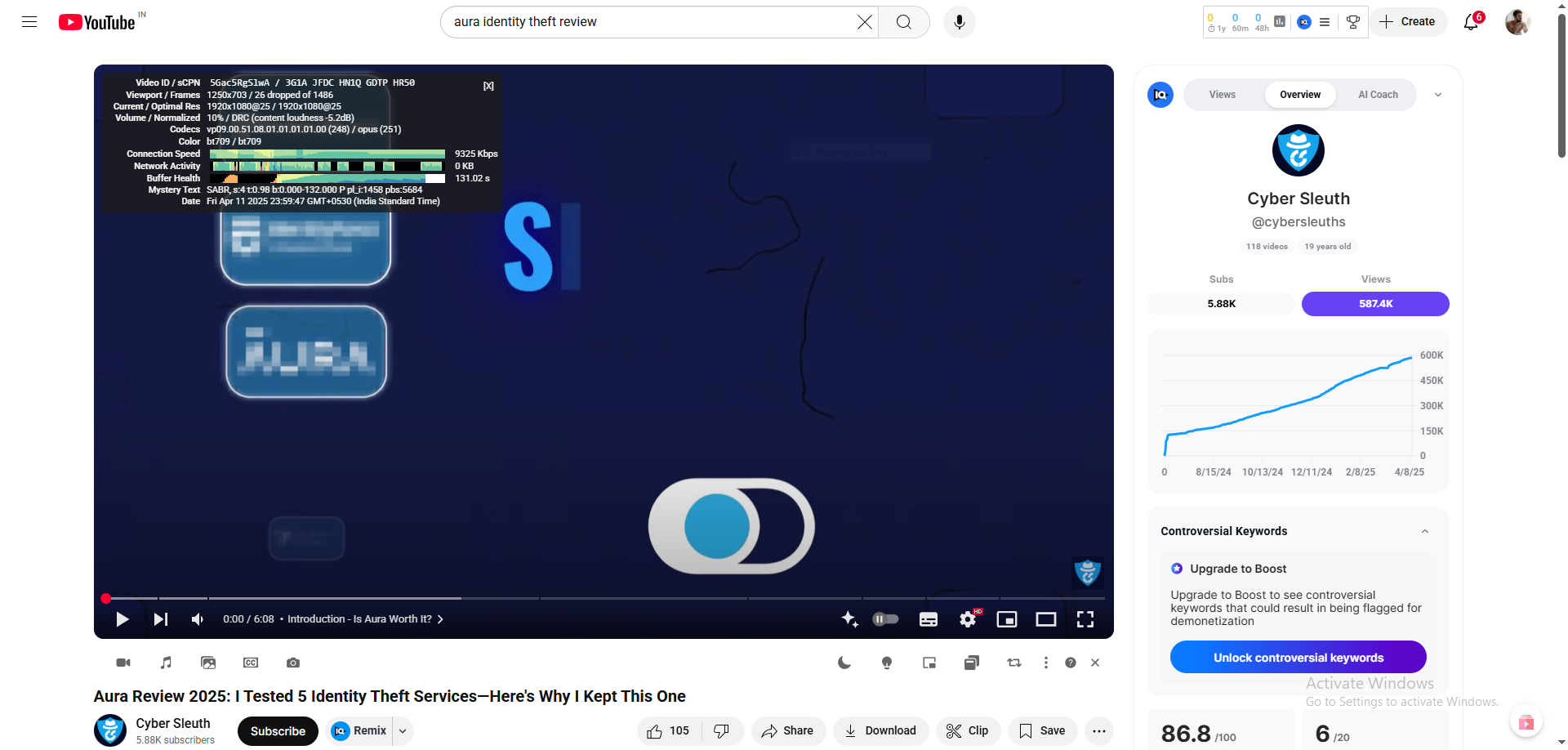Create a Clip of the video

point(969,731)
